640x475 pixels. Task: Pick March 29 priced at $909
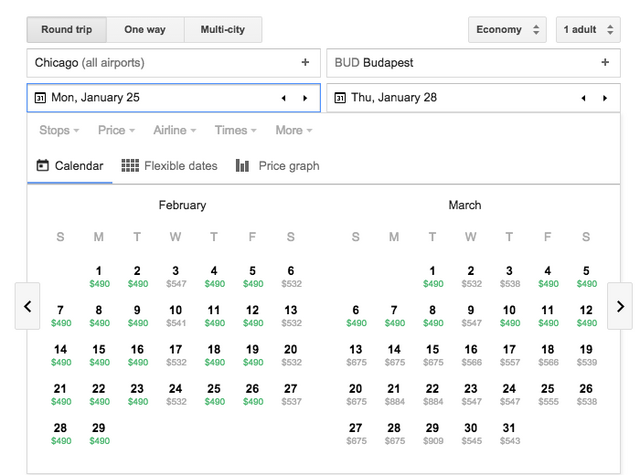point(432,433)
